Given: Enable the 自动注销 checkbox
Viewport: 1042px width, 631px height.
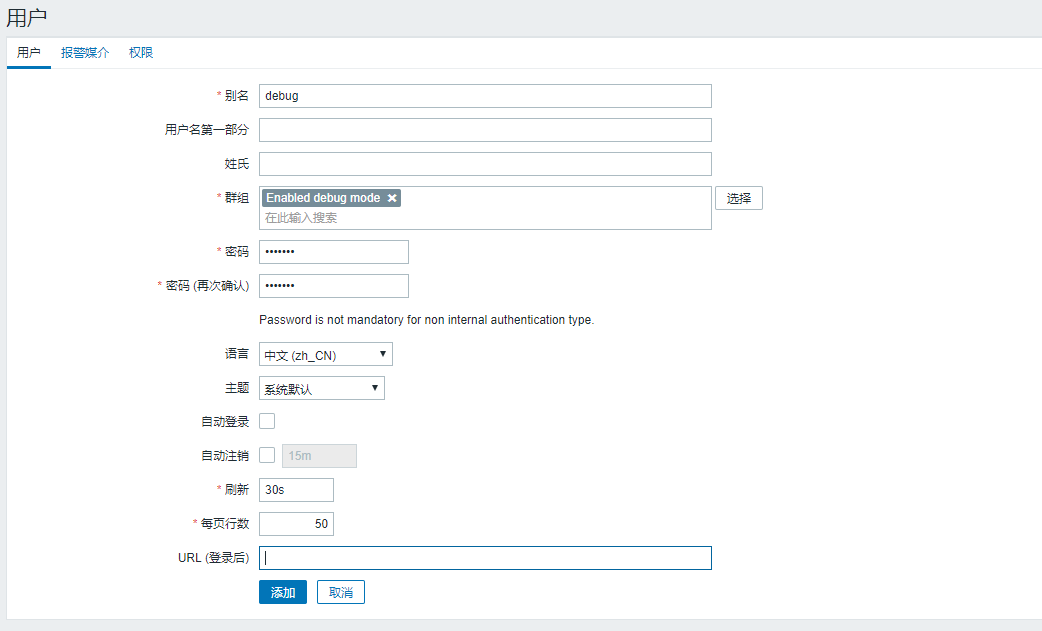Looking at the screenshot, I should 266,455.
